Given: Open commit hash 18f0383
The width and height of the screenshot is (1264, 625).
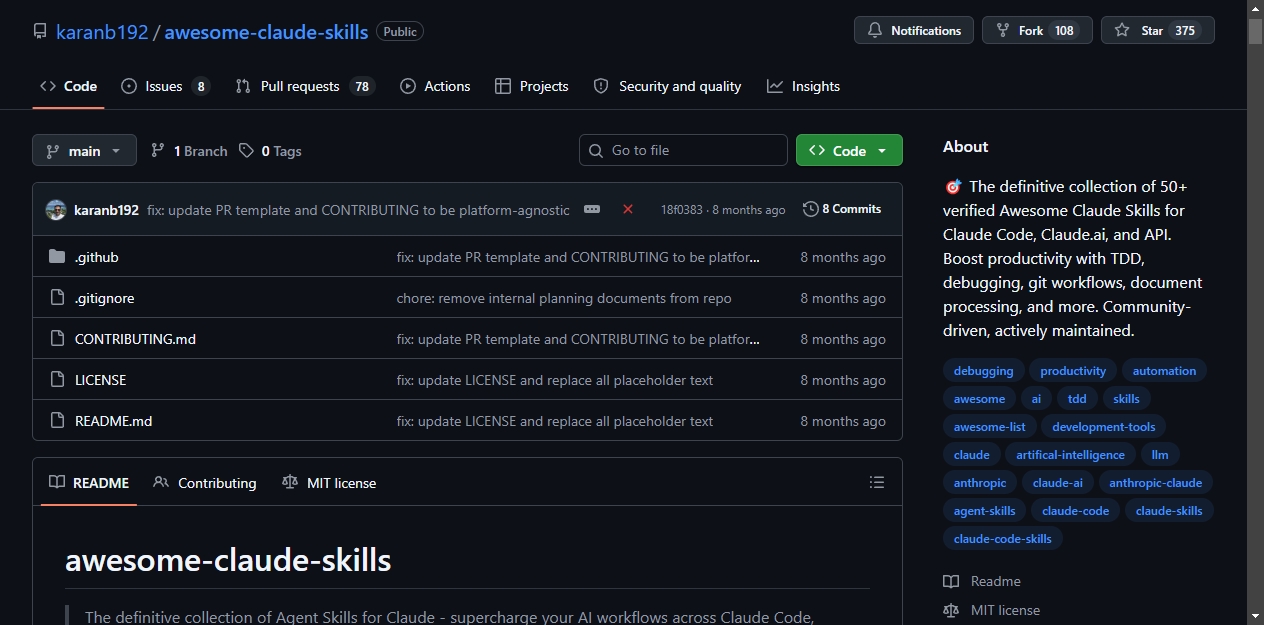Looking at the screenshot, I should 681,210.
